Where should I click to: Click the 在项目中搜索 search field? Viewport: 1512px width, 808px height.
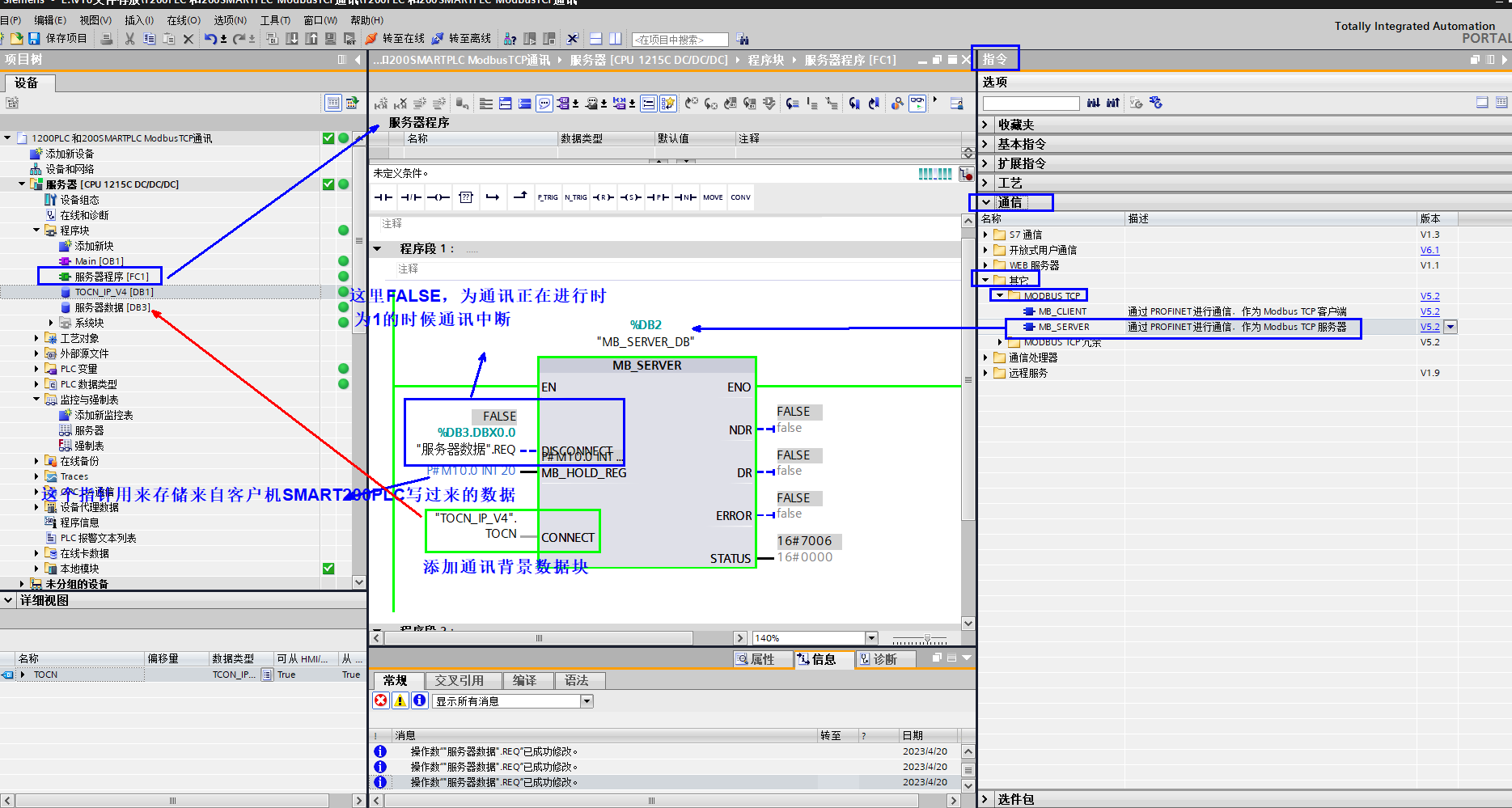pos(680,39)
